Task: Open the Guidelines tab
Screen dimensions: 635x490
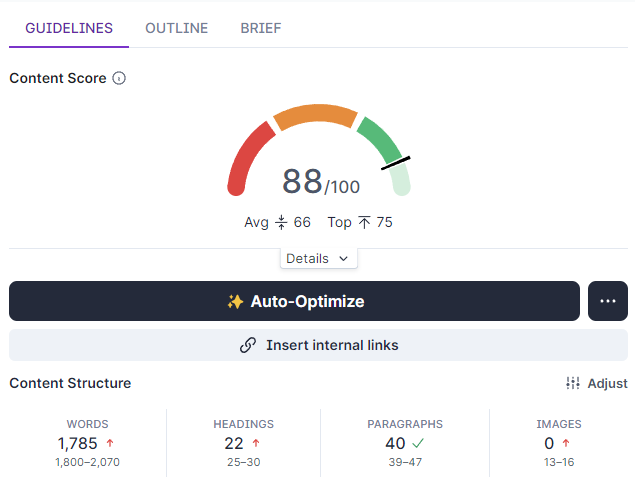Action: (x=69, y=28)
